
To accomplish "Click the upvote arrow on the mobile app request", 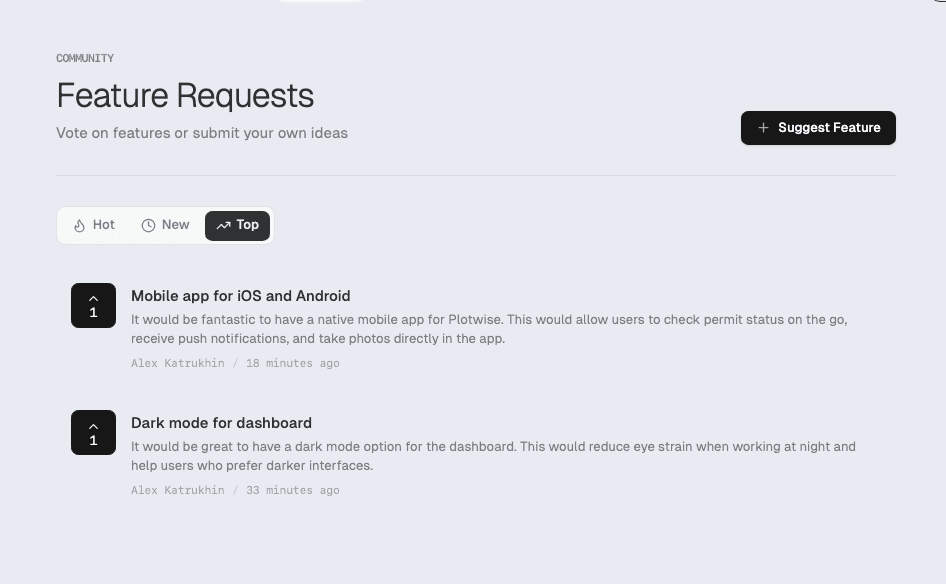I will [93, 298].
